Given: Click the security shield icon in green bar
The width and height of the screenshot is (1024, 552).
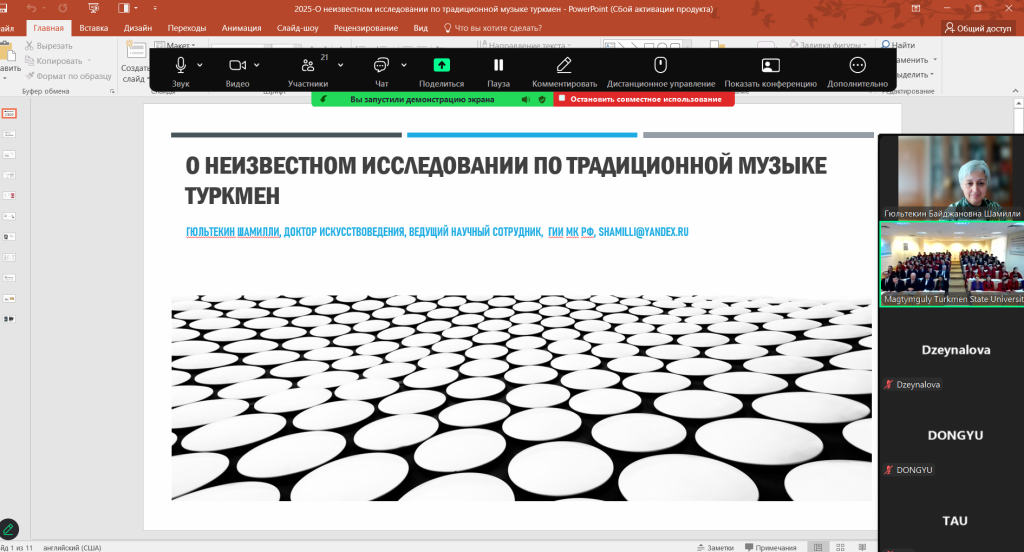Looking at the screenshot, I should pyautogui.click(x=542, y=99).
